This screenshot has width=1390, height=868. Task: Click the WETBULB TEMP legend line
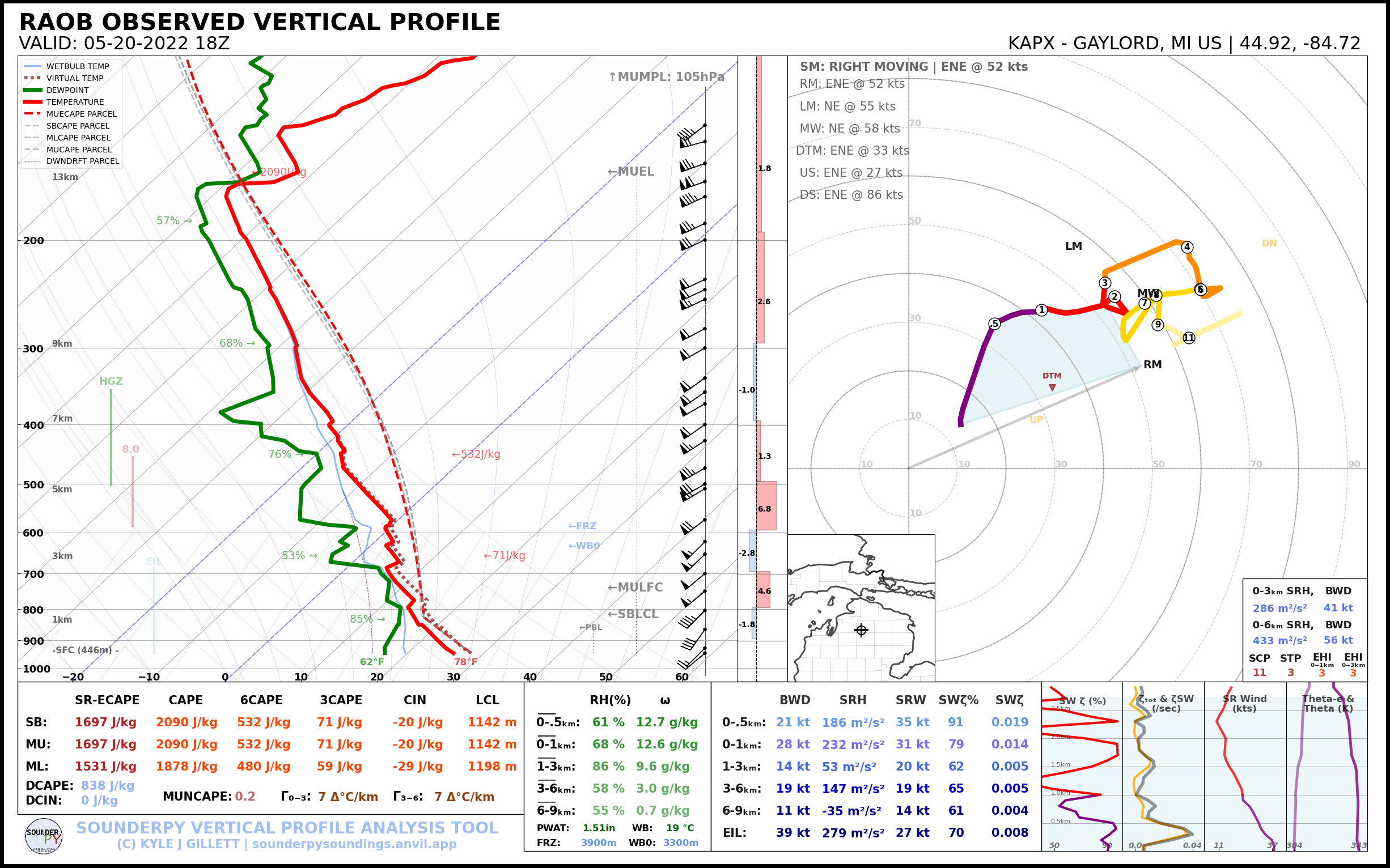point(32,66)
